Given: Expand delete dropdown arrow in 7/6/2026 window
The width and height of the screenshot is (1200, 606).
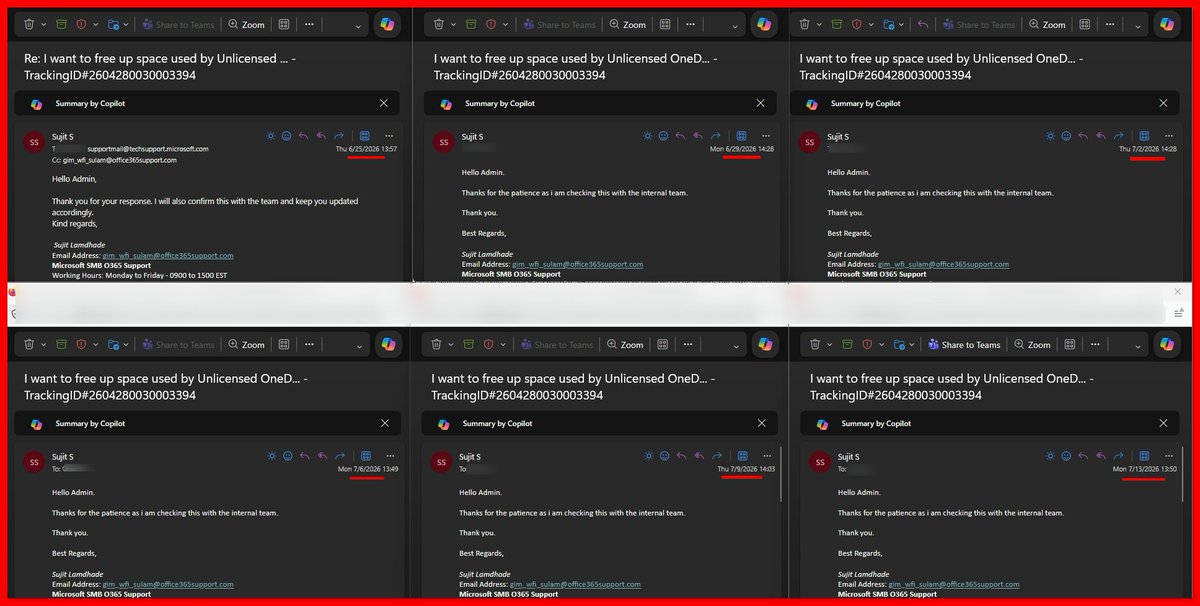Looking at the screenshot, I should 44,345.
